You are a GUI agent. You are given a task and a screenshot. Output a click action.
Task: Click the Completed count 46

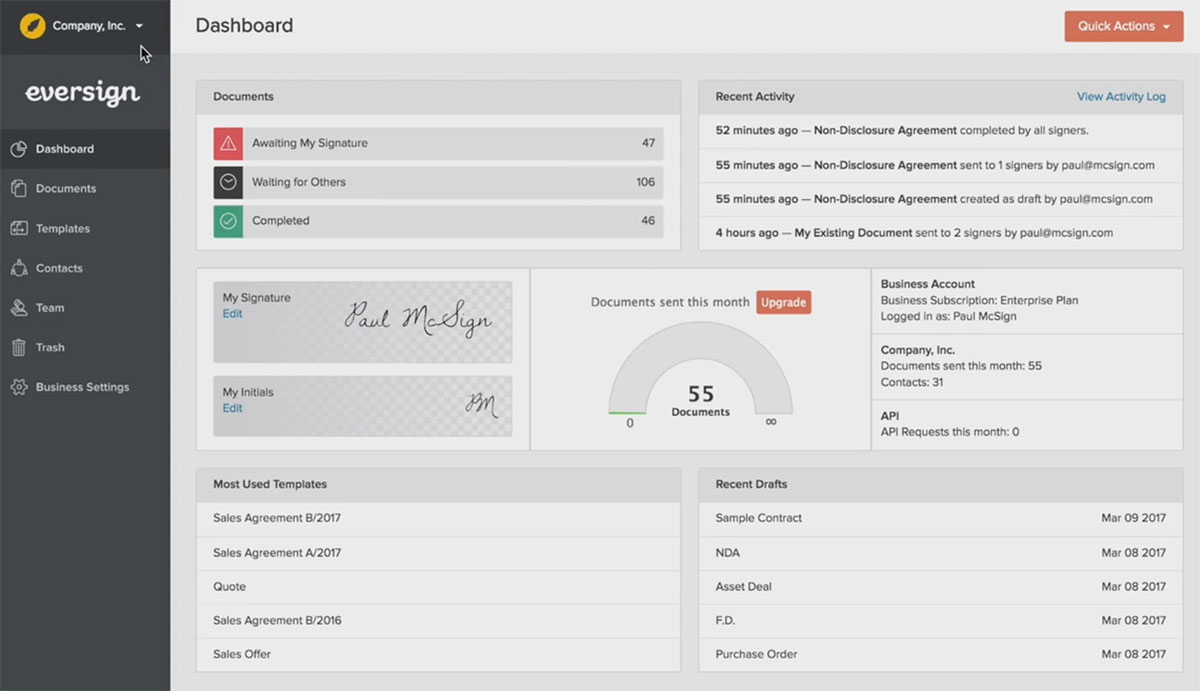tap(649, 221)
